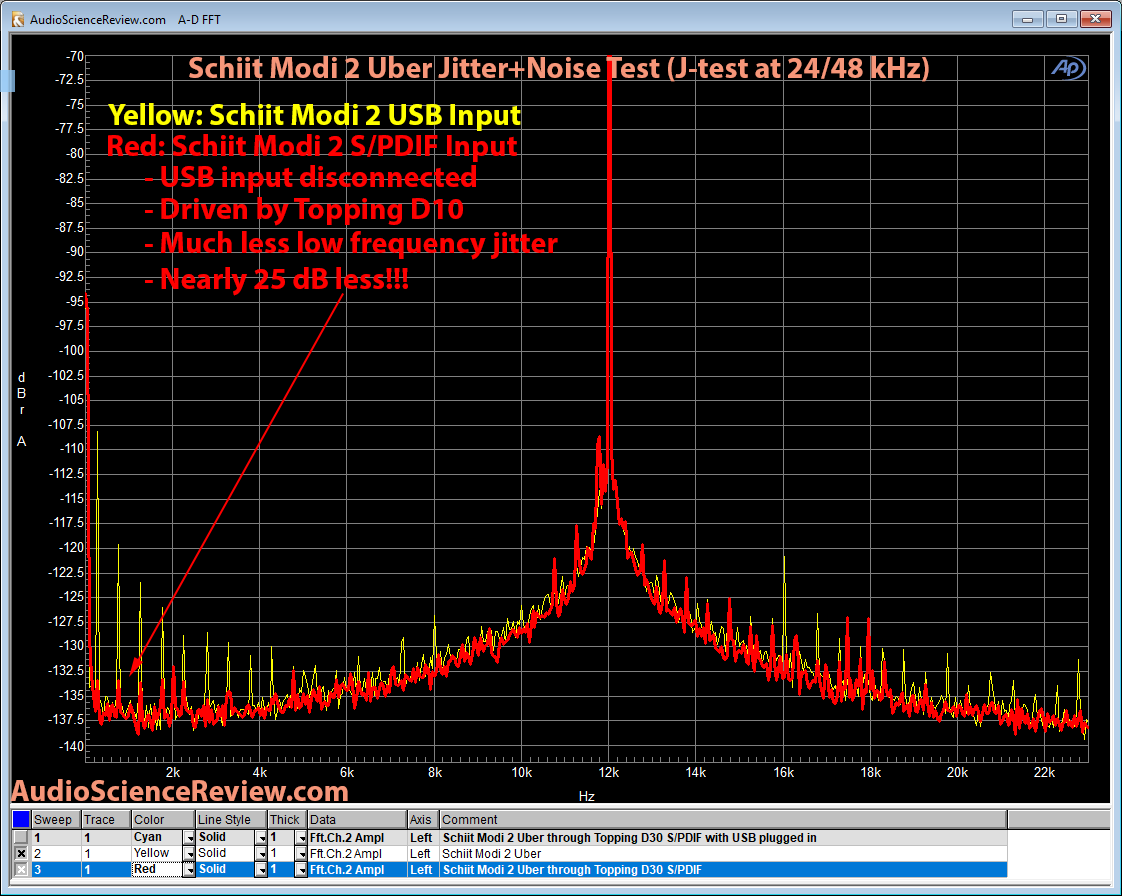Click the 'Nearly 25 dB less!!!' annotation
Screen dimensions: 1122x896
tap(277, 278)
